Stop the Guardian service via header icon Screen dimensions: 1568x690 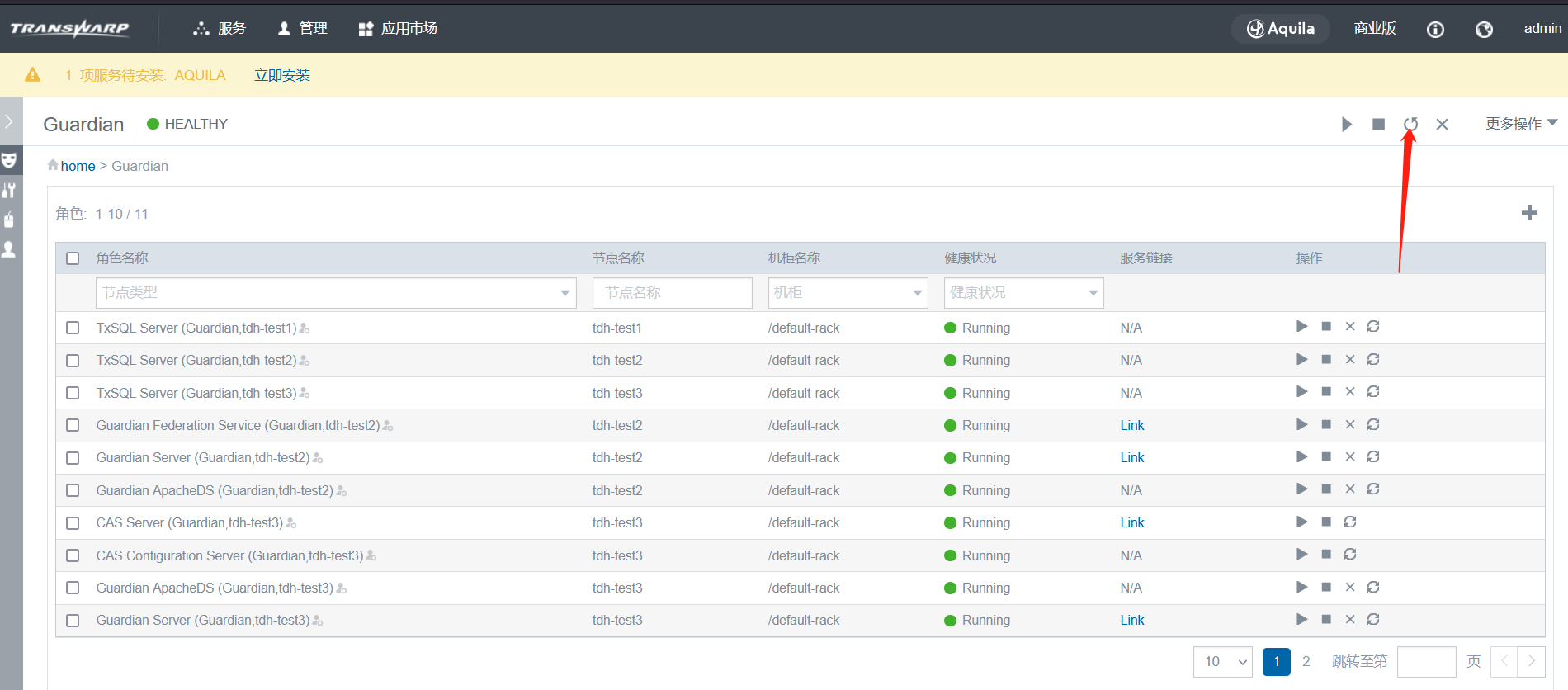coord(1378,124)
